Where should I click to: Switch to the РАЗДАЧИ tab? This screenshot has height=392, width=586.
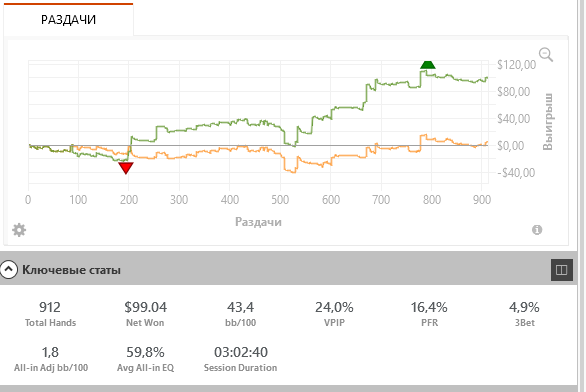(x=68, y=19)
